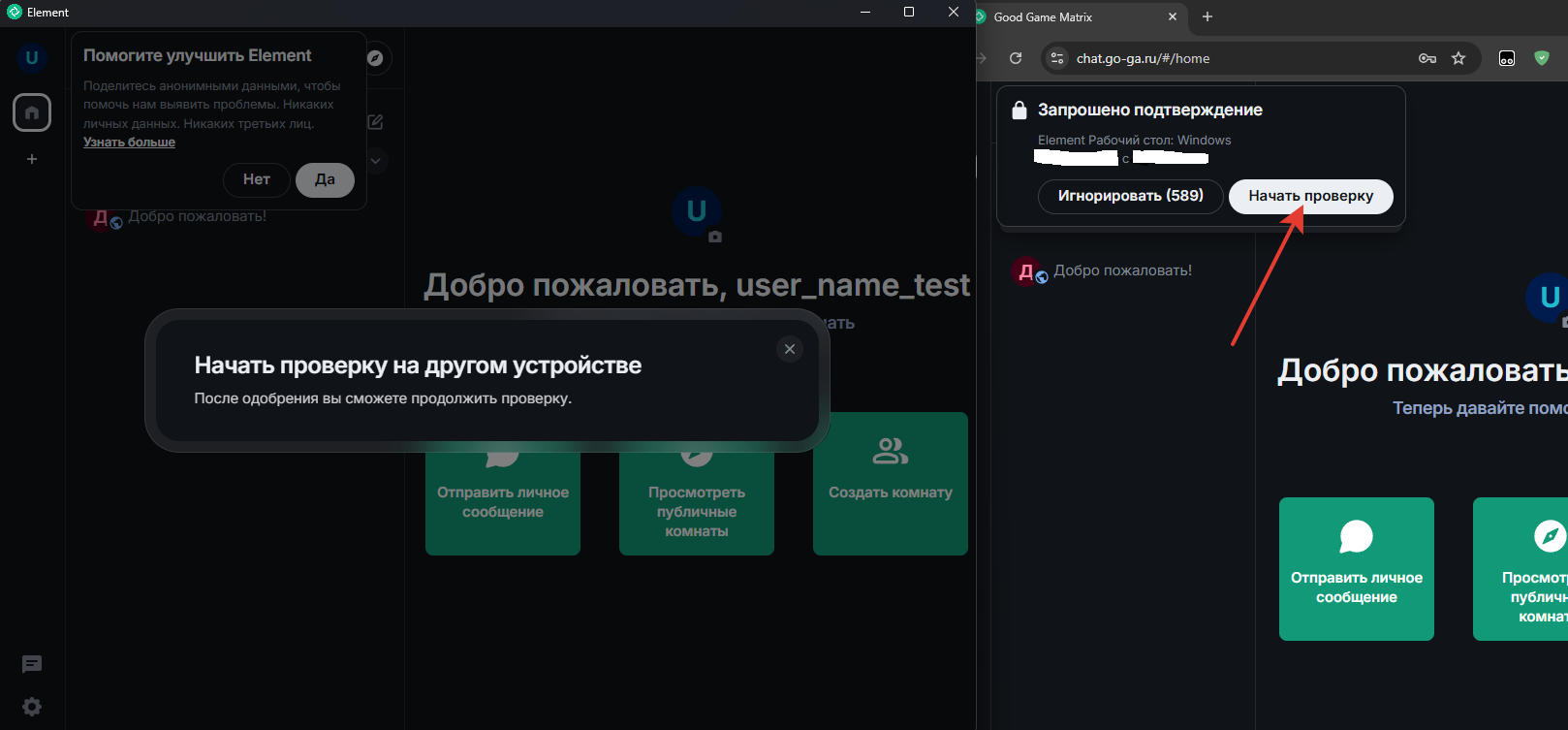Click 'Нет' in the improve Element prompt

257,179
